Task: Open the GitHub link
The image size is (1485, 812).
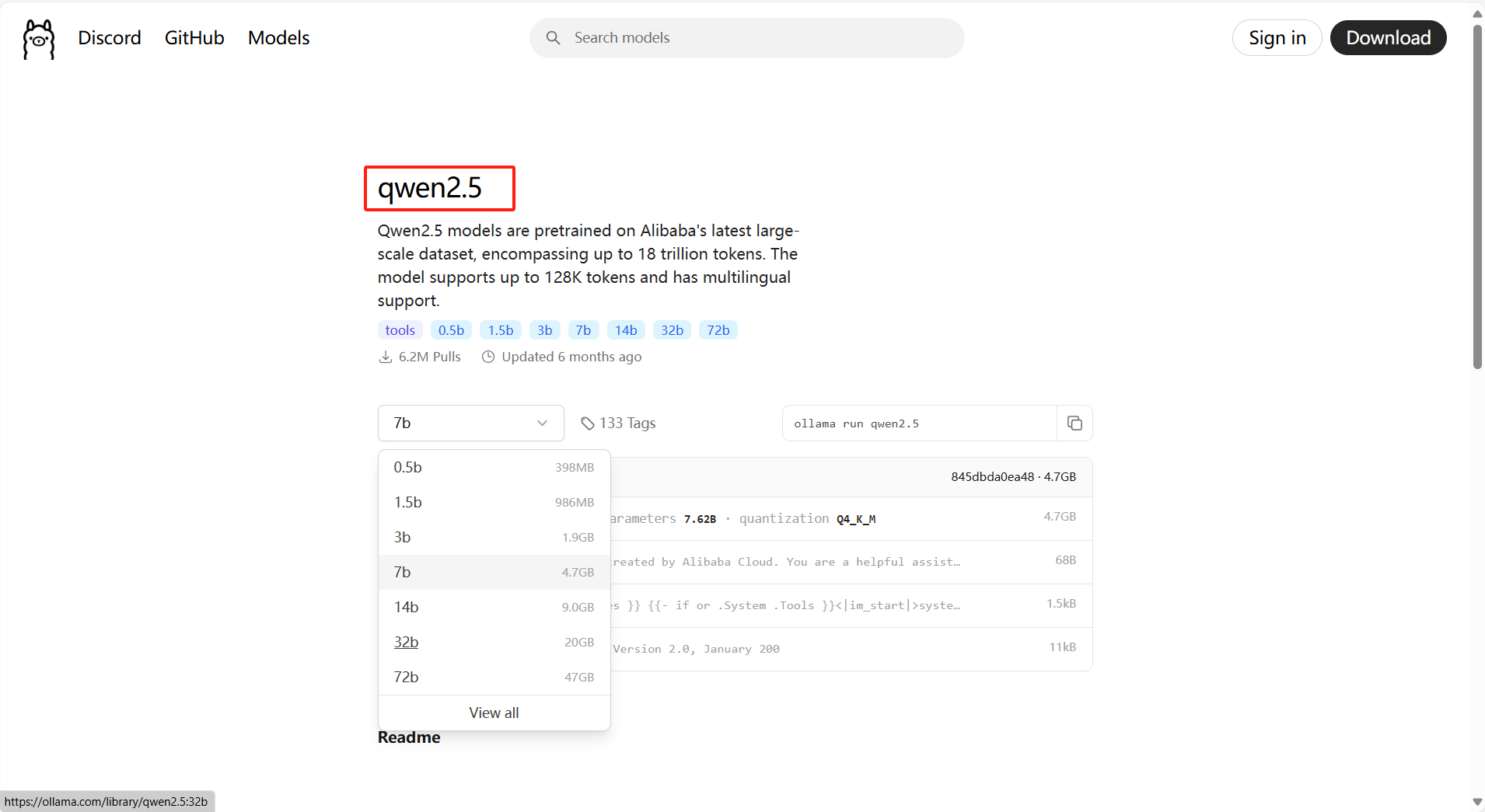Action: [x=194, y=38]
